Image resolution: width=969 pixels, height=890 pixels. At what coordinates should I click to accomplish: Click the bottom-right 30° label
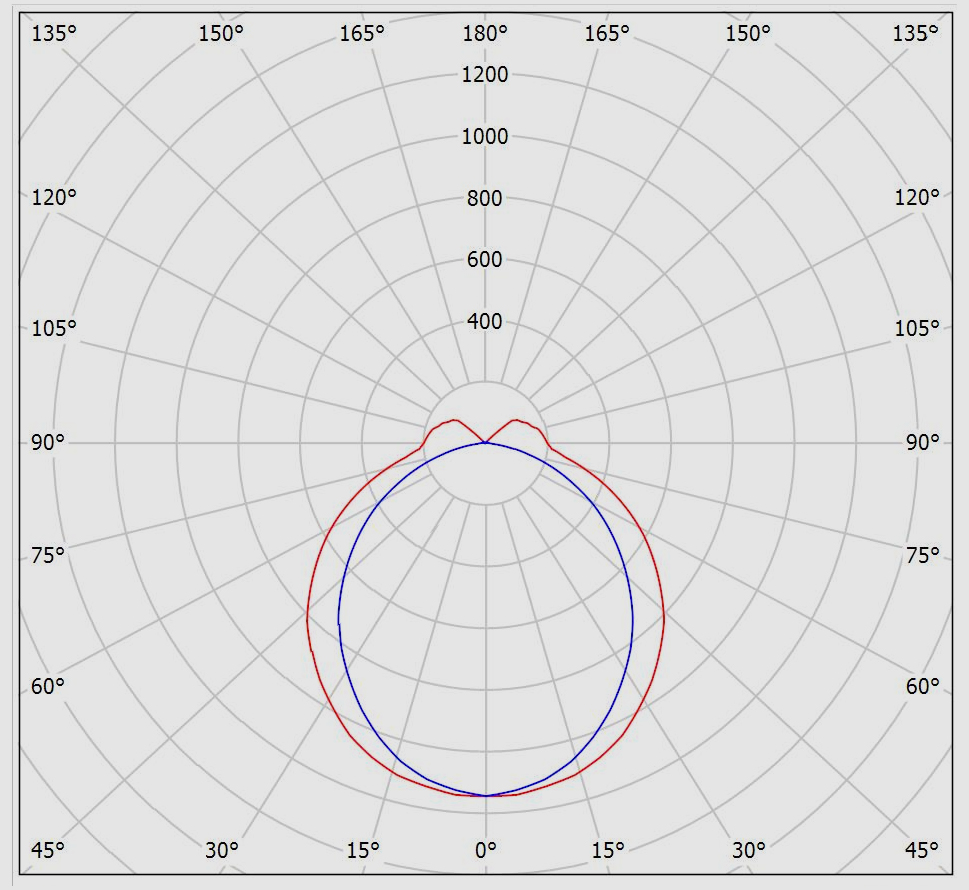click(x=748, y=850)
